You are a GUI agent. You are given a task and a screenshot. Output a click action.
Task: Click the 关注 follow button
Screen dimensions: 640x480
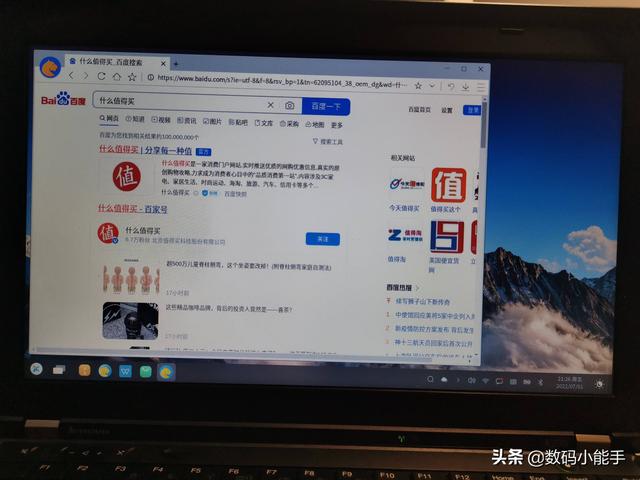pos(322,239)
